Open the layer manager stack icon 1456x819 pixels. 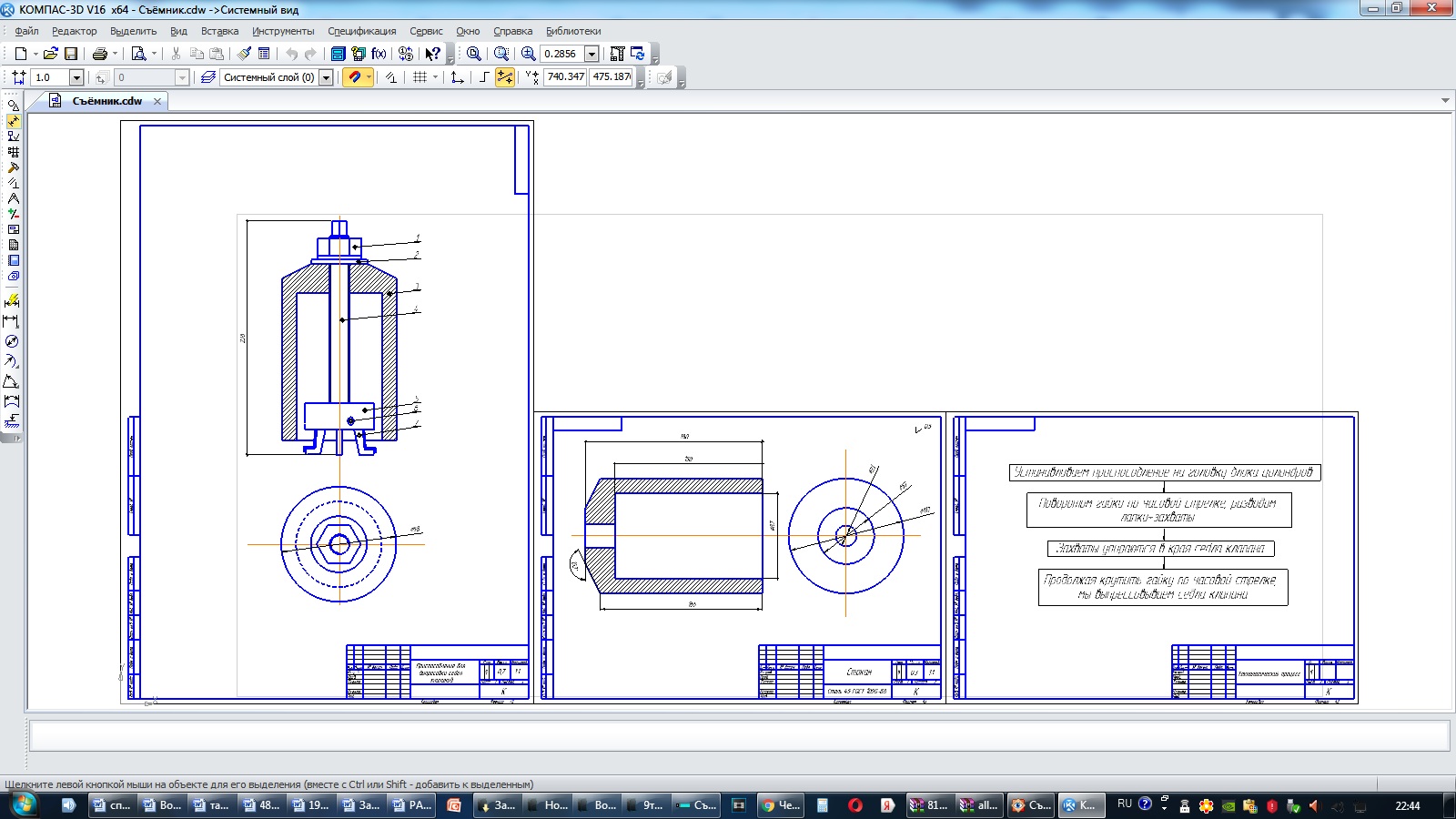click(x=208, y=77)
